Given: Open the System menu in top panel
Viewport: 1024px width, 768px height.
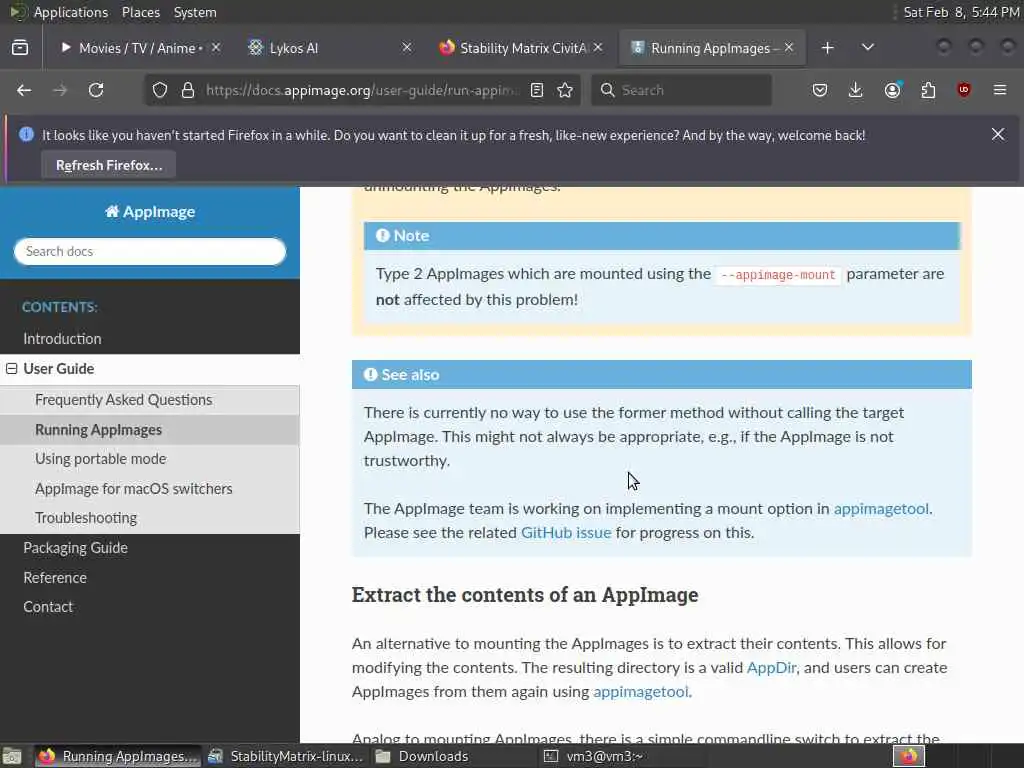Looking at the screenshot, I should 195,12.
